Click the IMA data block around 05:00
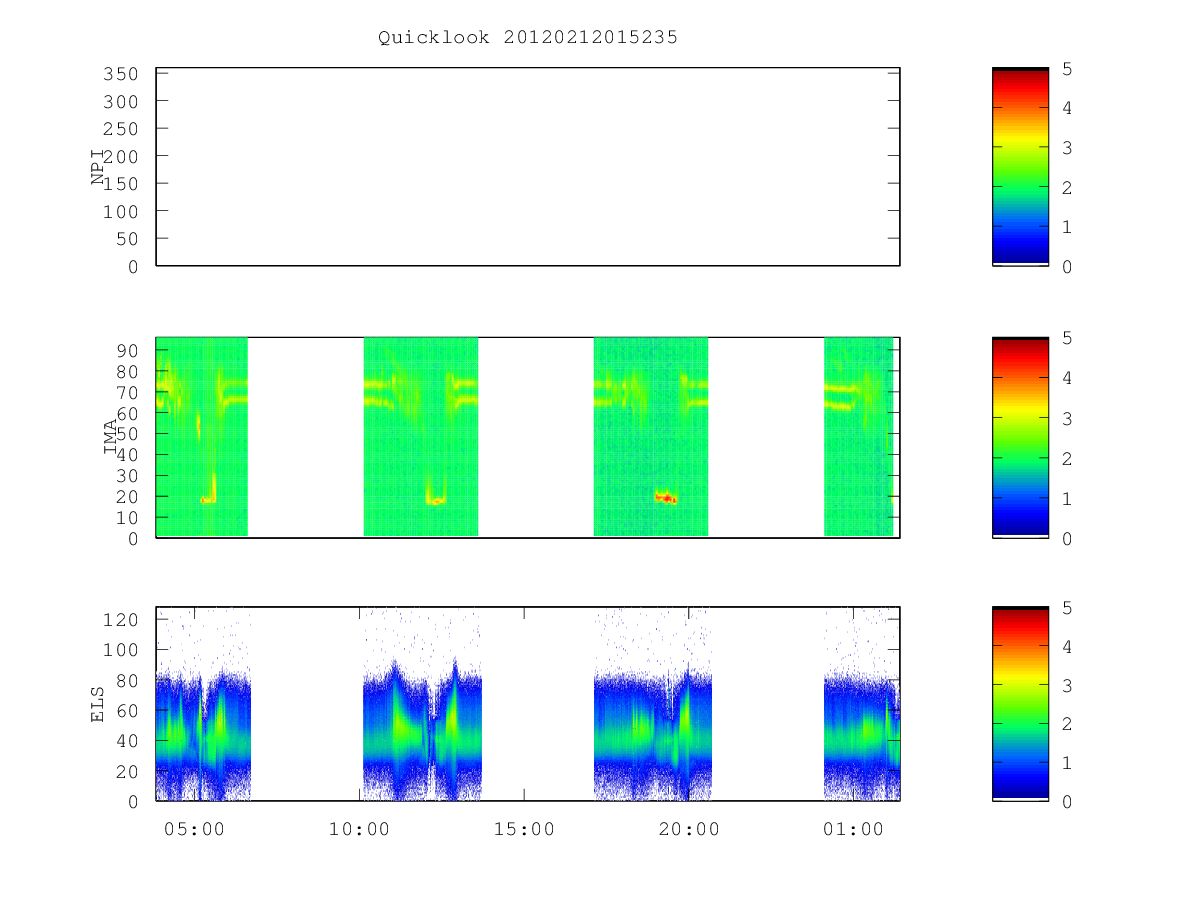The height and width of the screenshot is (900, 1200). (202, 437)
